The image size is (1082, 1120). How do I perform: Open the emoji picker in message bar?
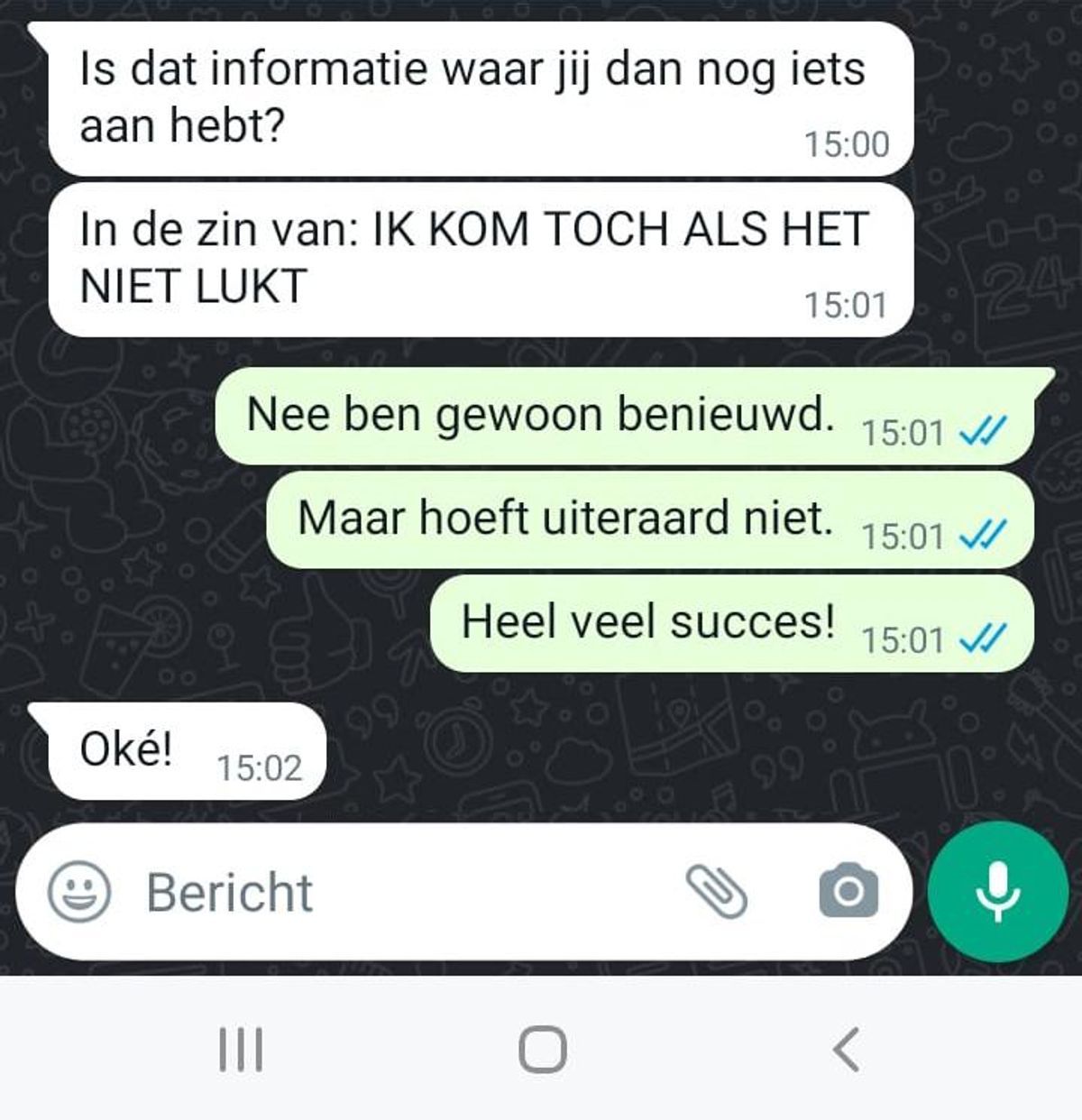click(x=78, y=892)
